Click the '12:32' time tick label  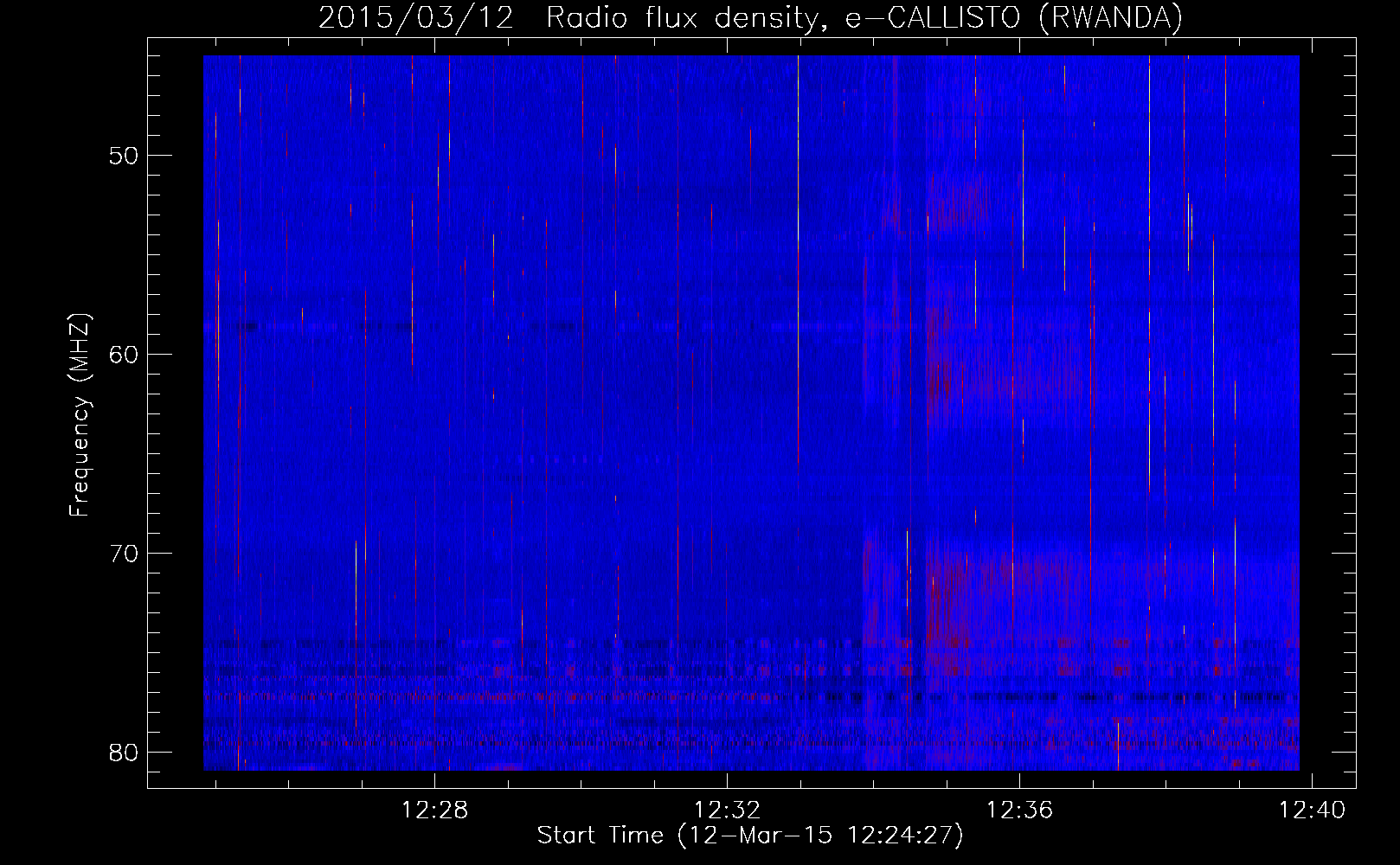(x=728, y=810)
